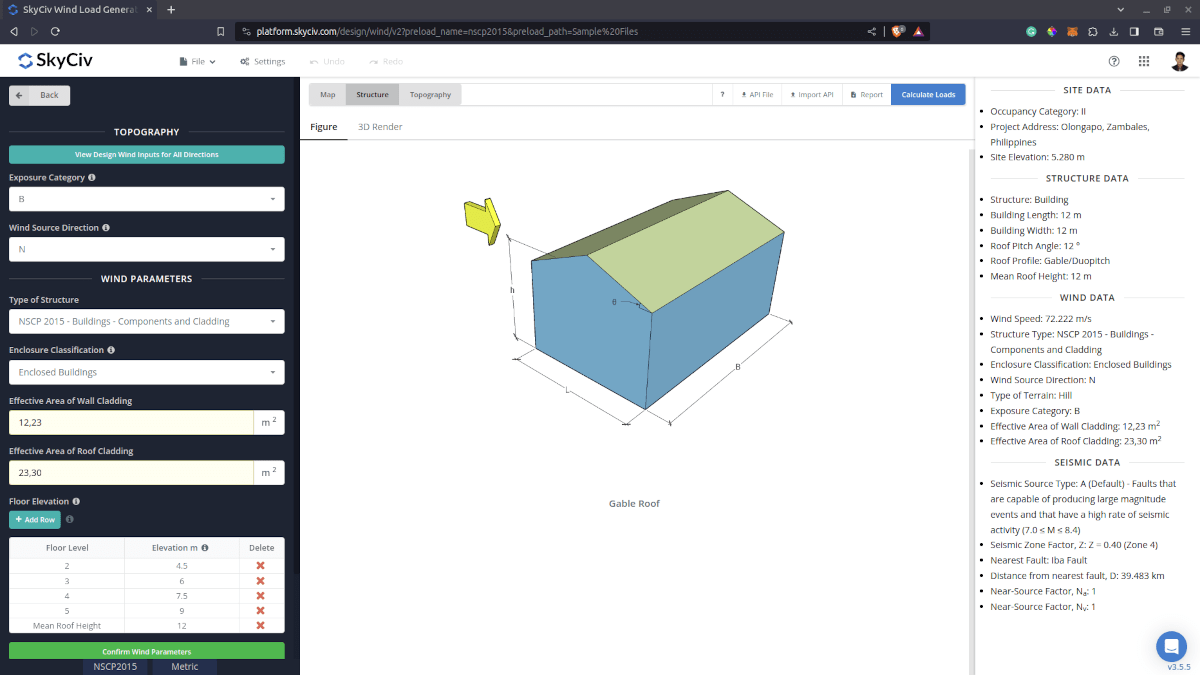Click Wind Source Direction info icon
This screenshot has width=1200, height=675.
106,227
